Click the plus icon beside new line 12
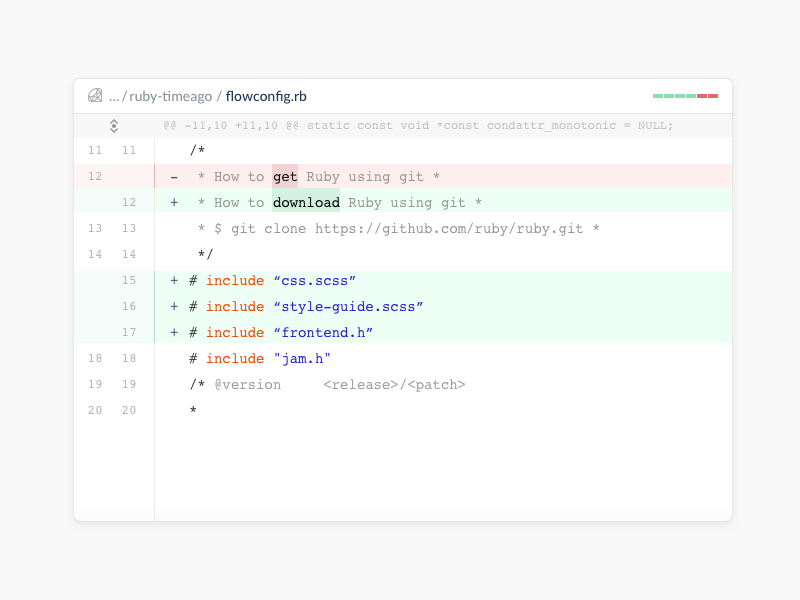Screen dimensions: 800x600 tap(173, 202)
